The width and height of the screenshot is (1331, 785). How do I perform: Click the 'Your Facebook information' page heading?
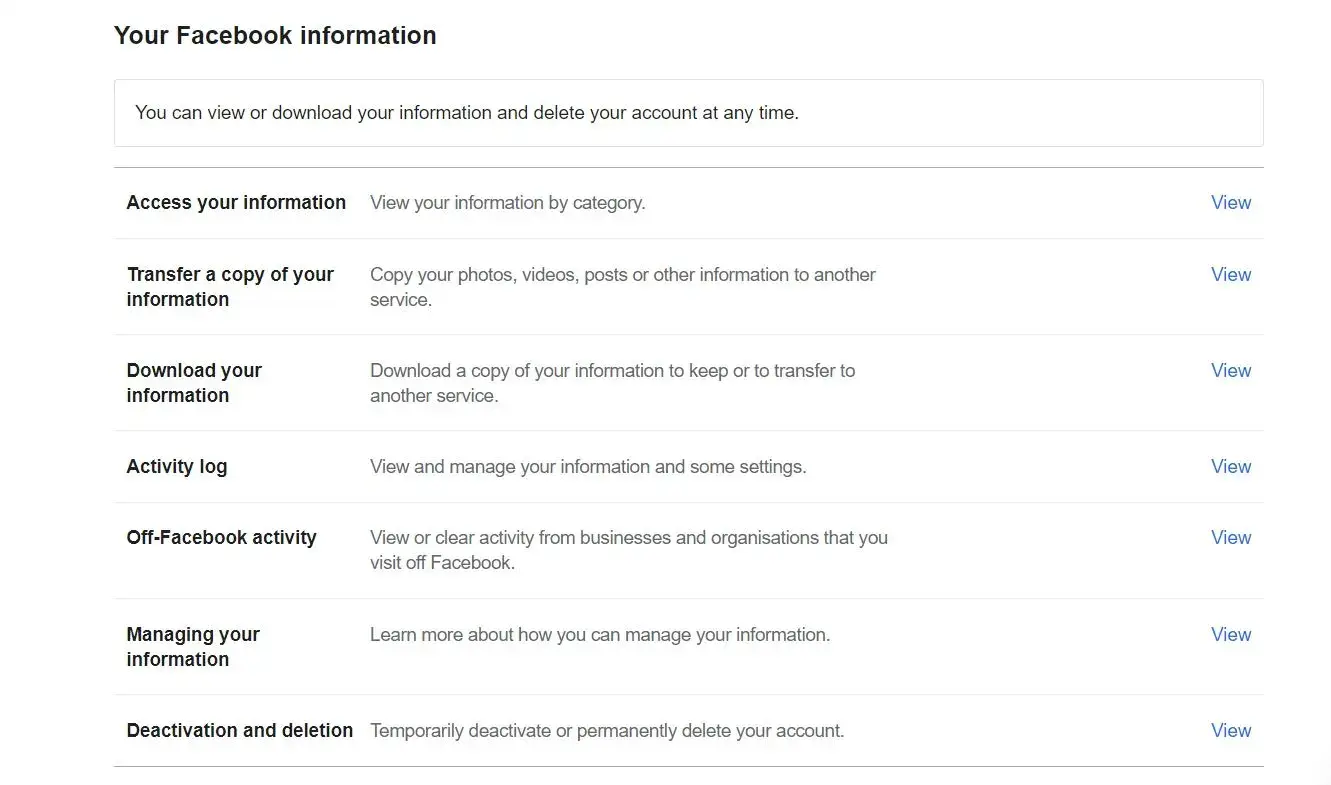coord(275,35)
